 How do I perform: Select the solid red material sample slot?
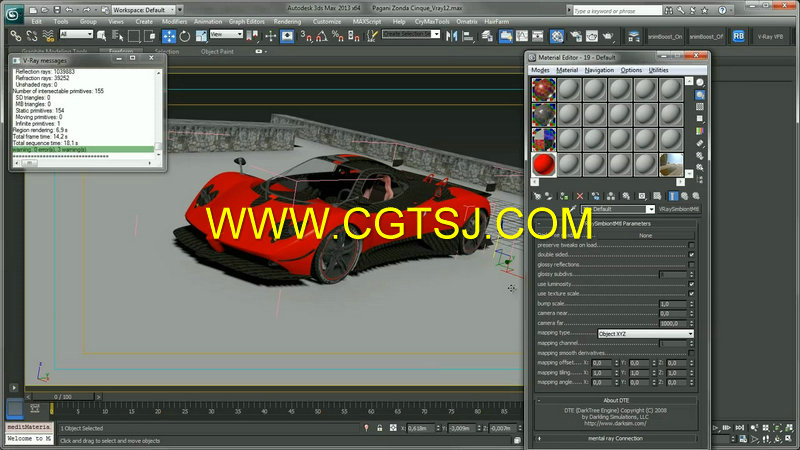click(544, 165)
